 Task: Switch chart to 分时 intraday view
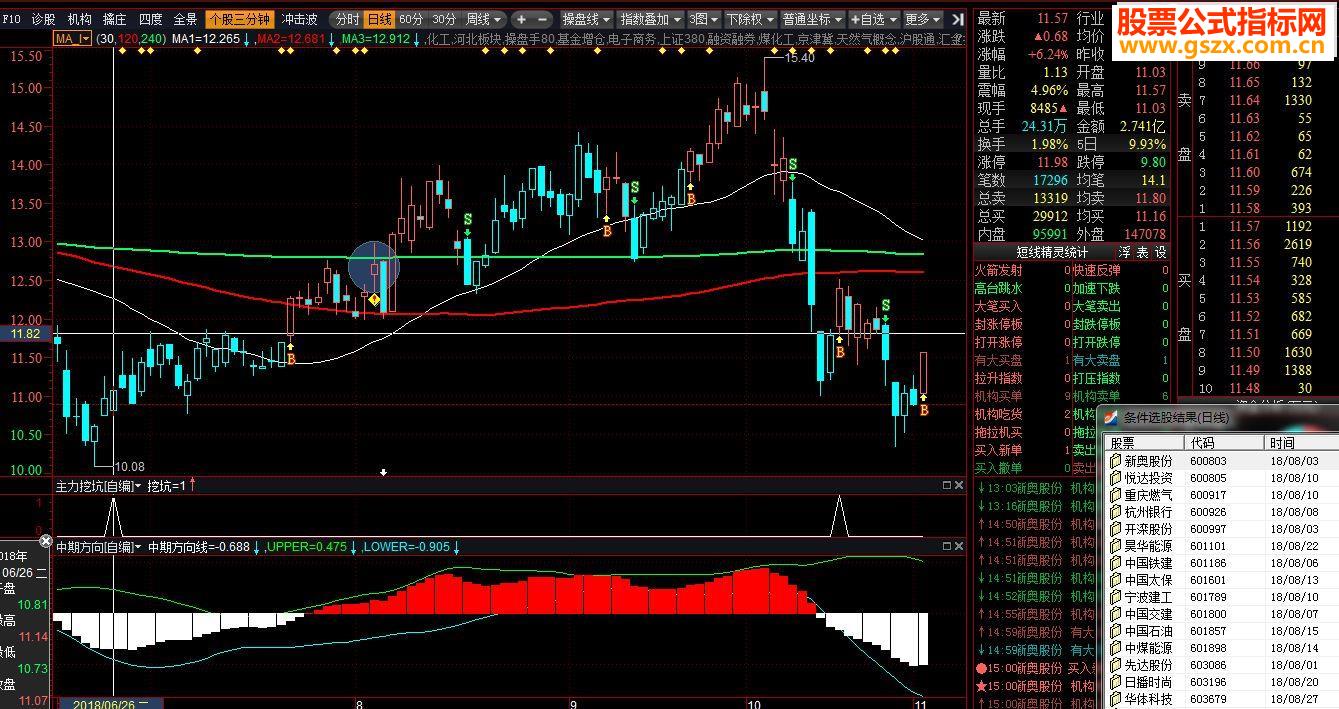346,19
